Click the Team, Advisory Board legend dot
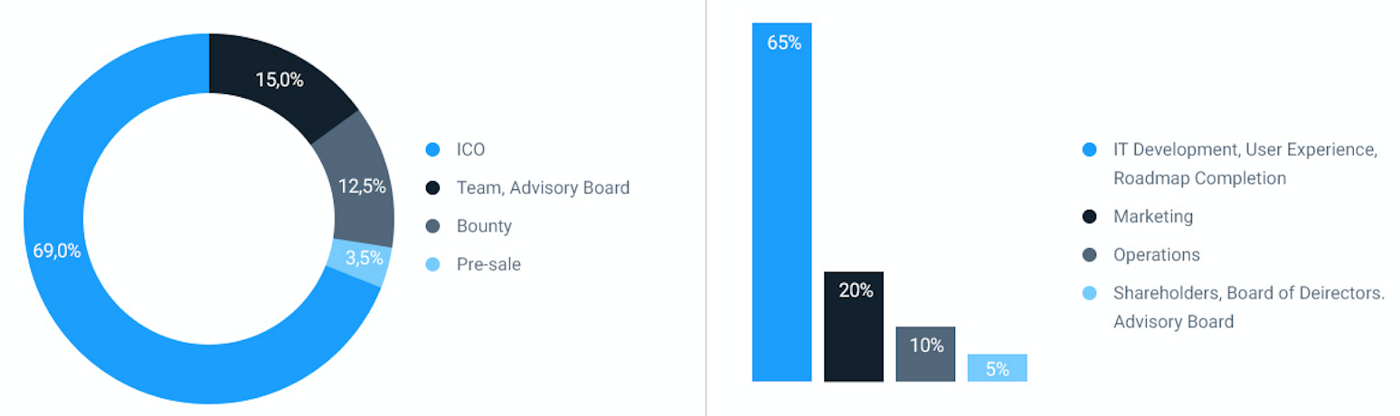Image resolution: width=1400 pixels, height=416 pixels. click(433, 188)
